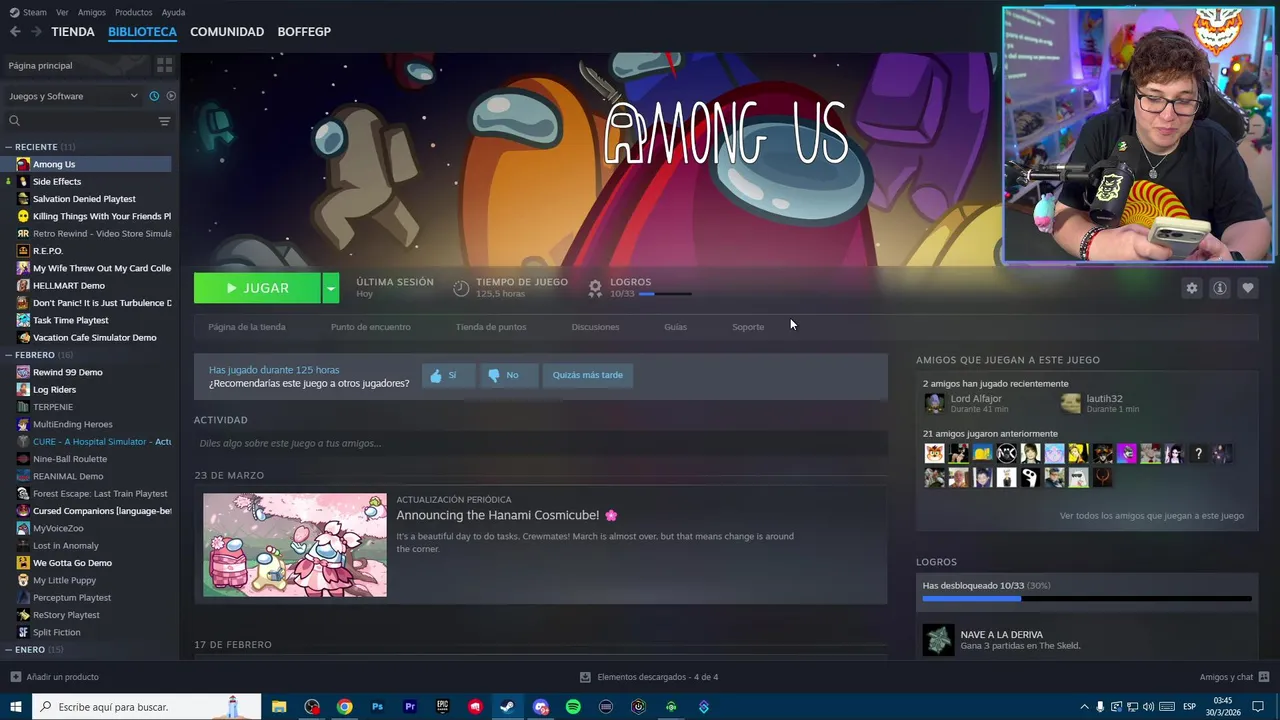The width and height of the screenshot is (1280, 720).
Task: Open the Steam menu
Action: (x=28, y=12)
